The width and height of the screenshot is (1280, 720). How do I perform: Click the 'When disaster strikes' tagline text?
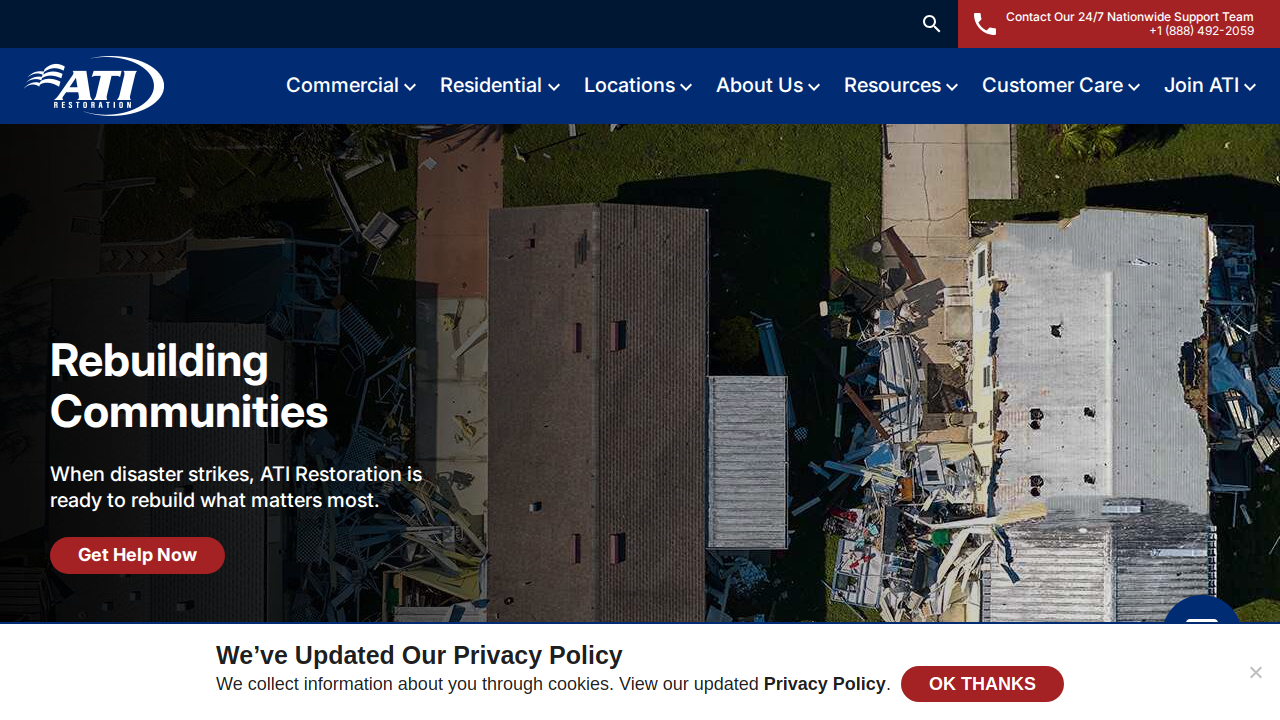tap(236, 487)
